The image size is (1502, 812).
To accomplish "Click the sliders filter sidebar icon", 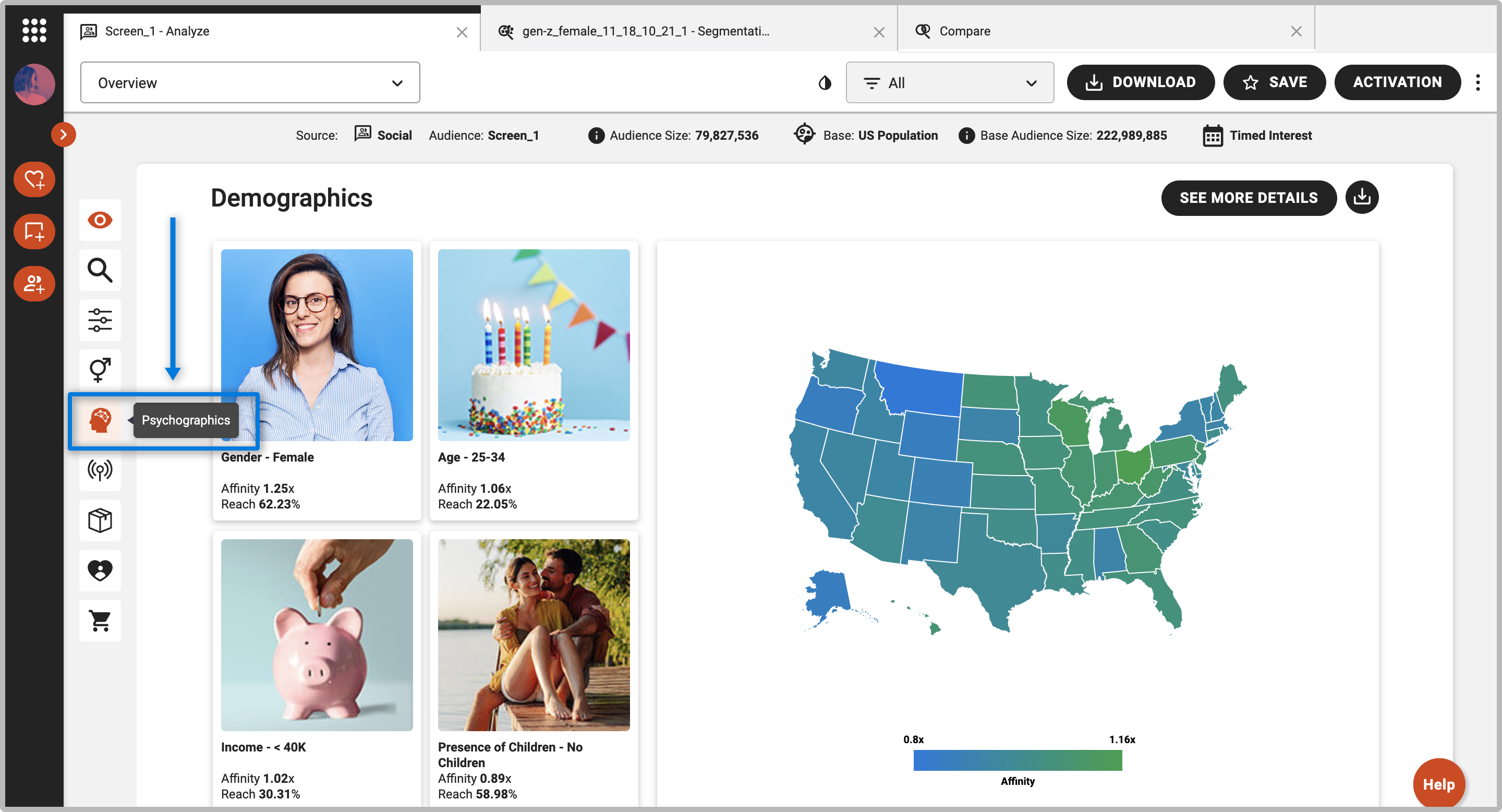I will point(100,320).
